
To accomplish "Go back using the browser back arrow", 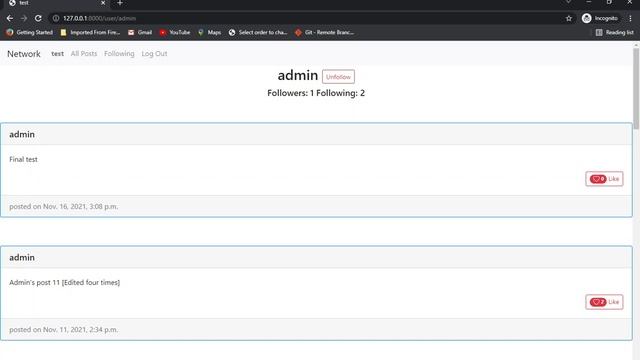I will click(x=10, y=18).
